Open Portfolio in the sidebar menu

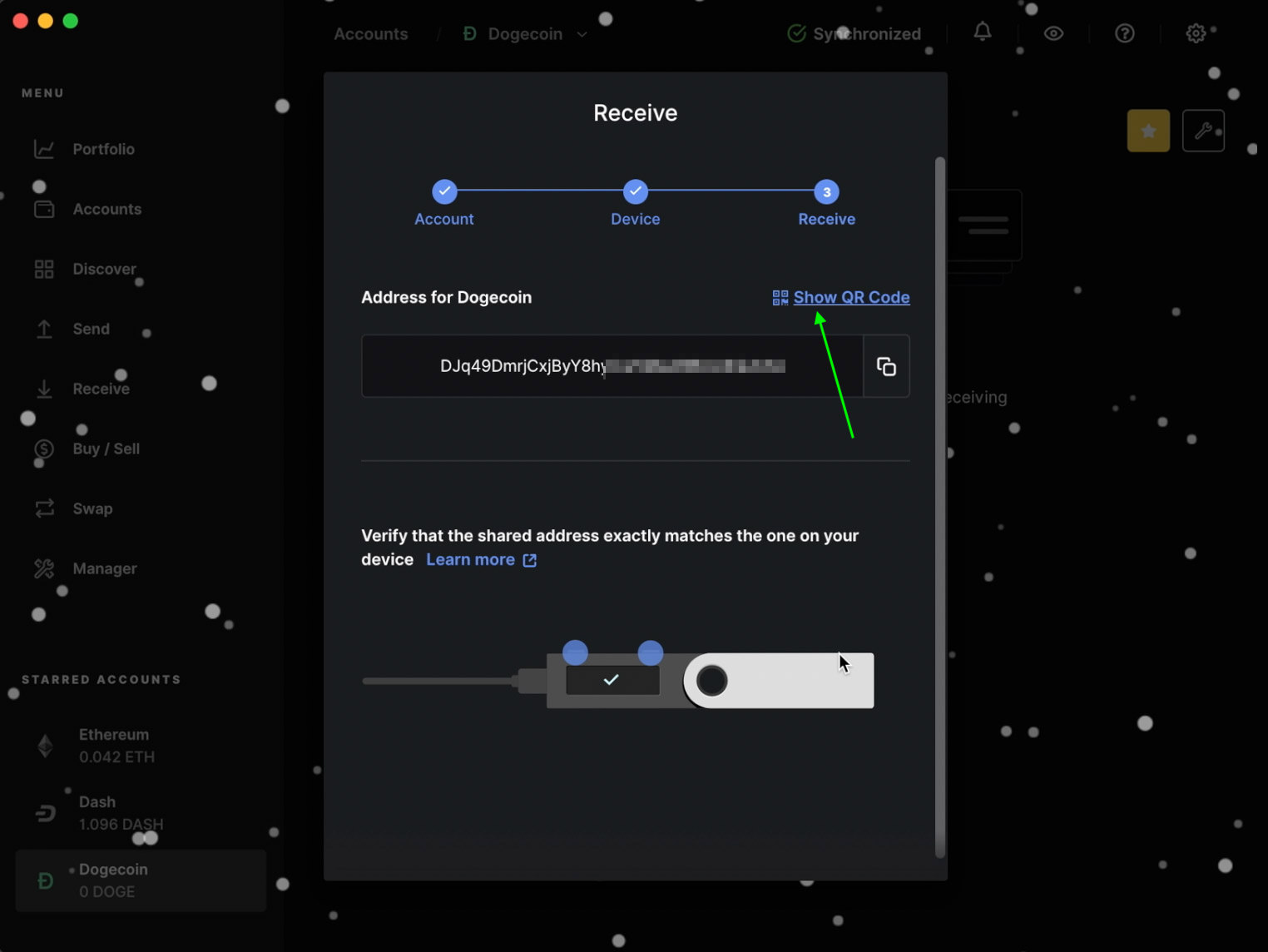(103, 150)
